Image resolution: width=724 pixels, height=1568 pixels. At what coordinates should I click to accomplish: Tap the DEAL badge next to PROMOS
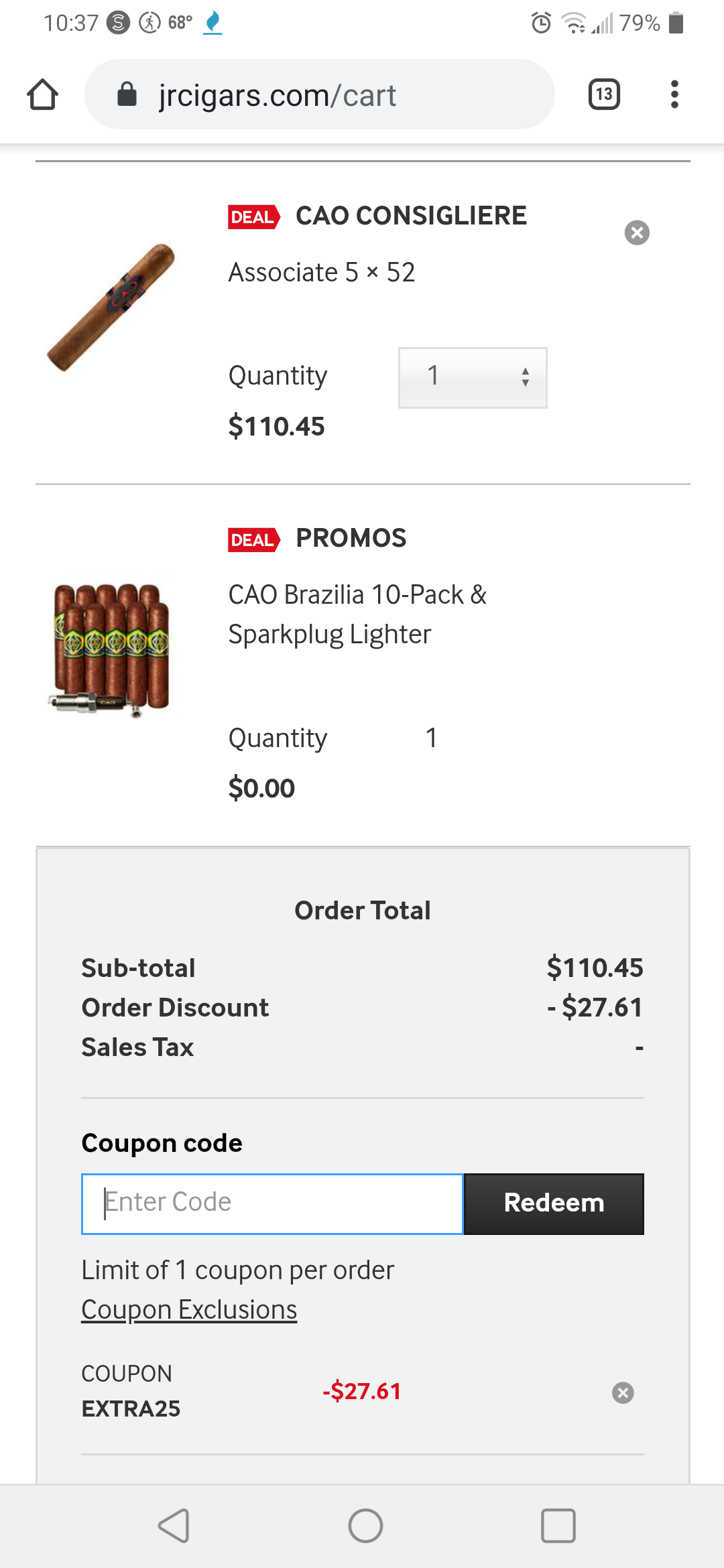pos(253,539)
